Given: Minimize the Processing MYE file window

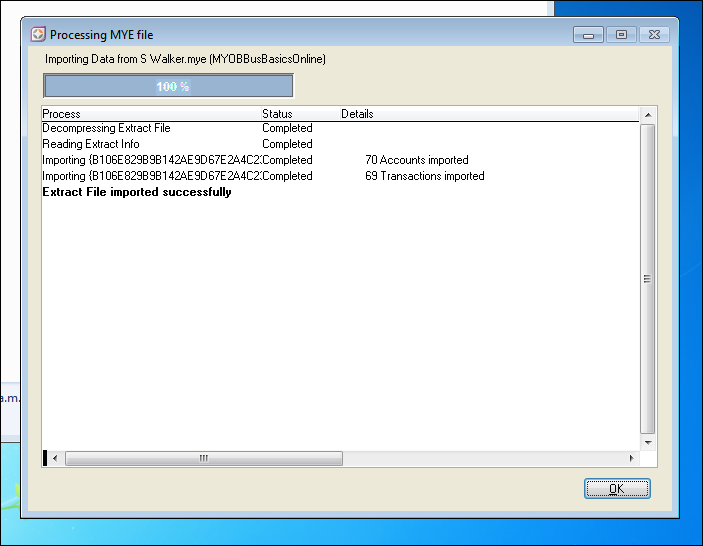Looking at the screenshot, I should click(x=588, y=35).
